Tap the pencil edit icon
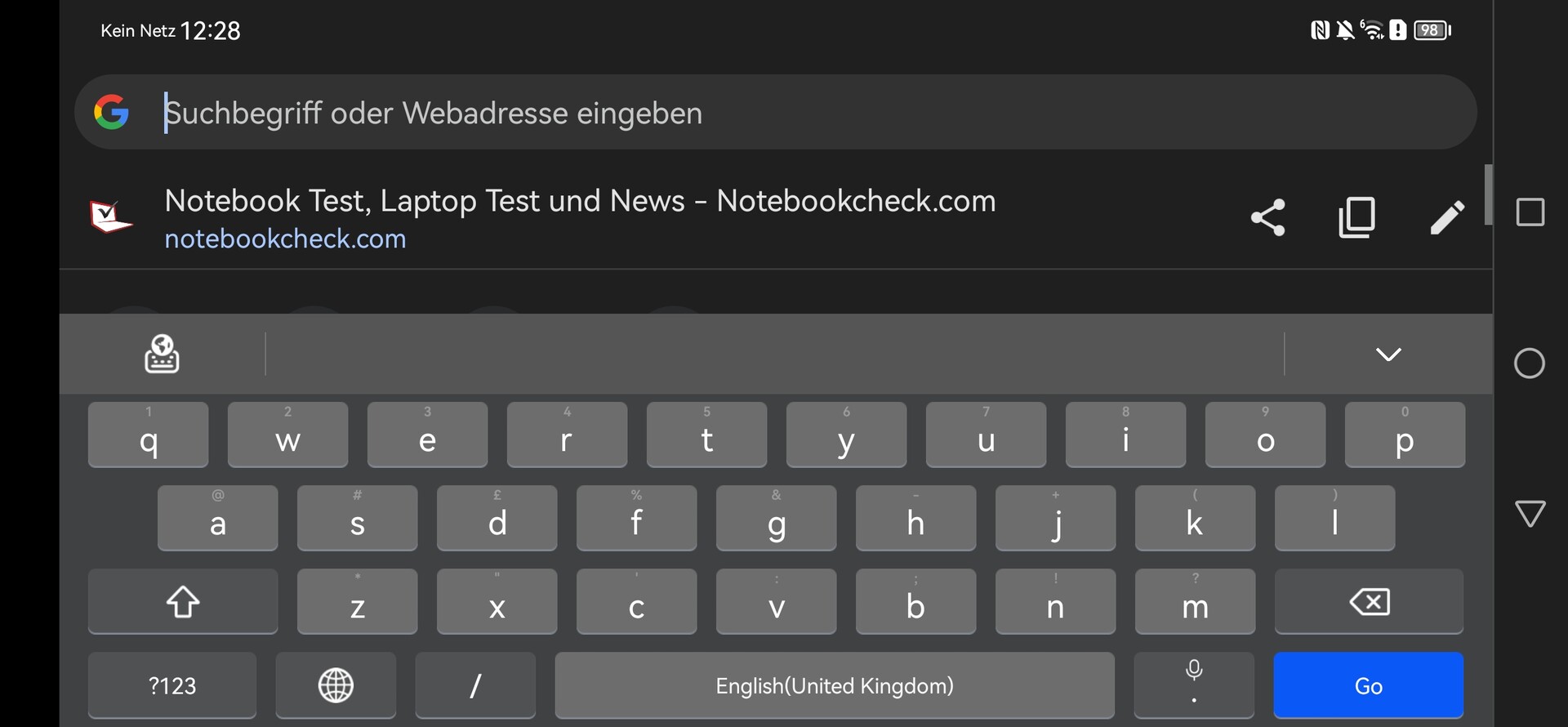The image size is (1568, 727). tap(1446, 217)
